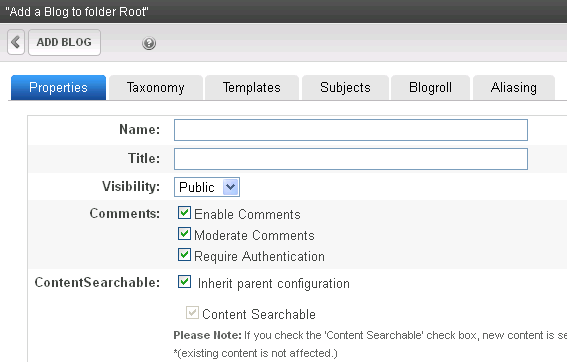Click the Enable Comments label text
The image size is (567, 362).
[247, 214]
